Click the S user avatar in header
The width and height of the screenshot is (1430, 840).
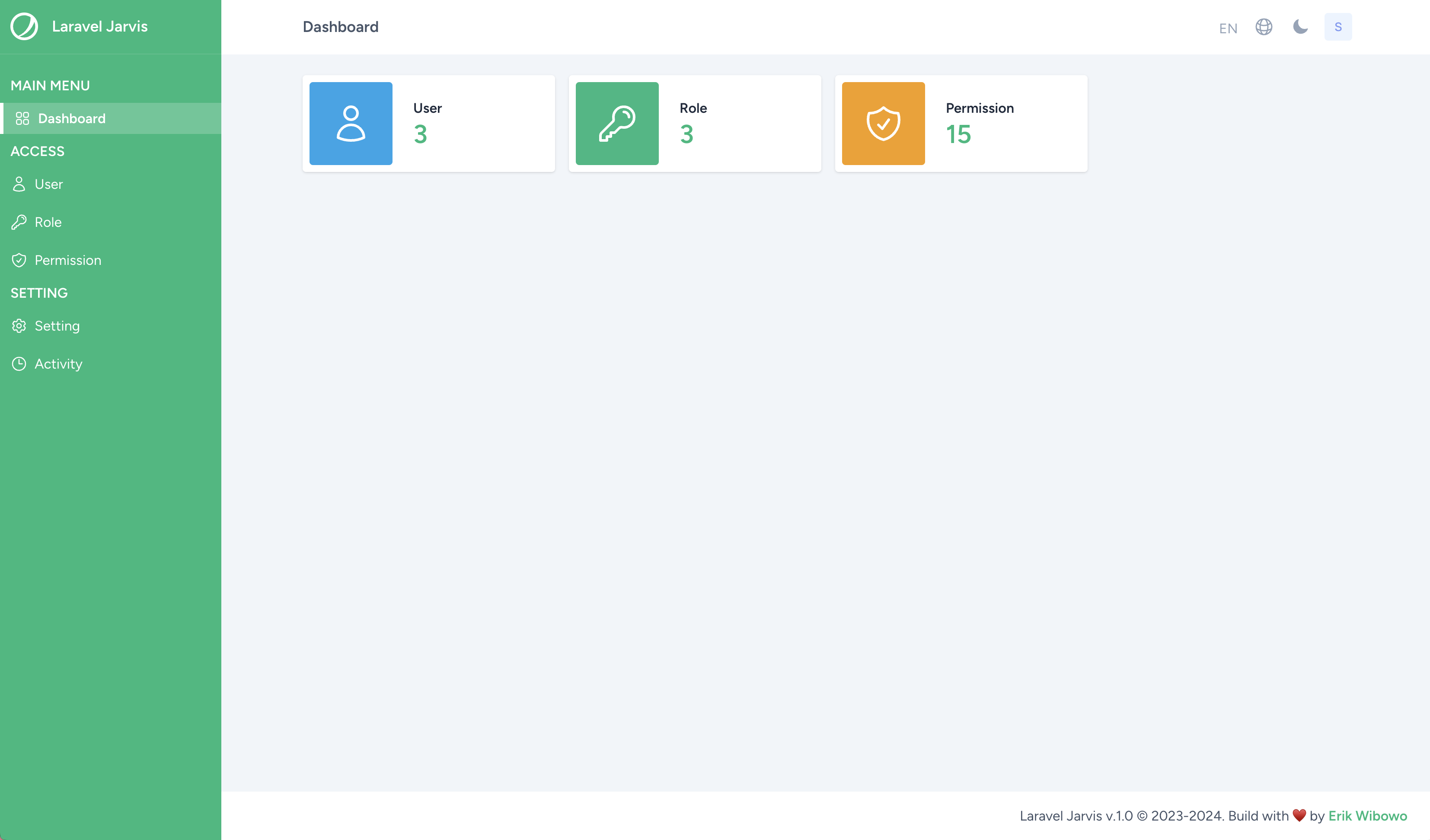(1338, 27)
